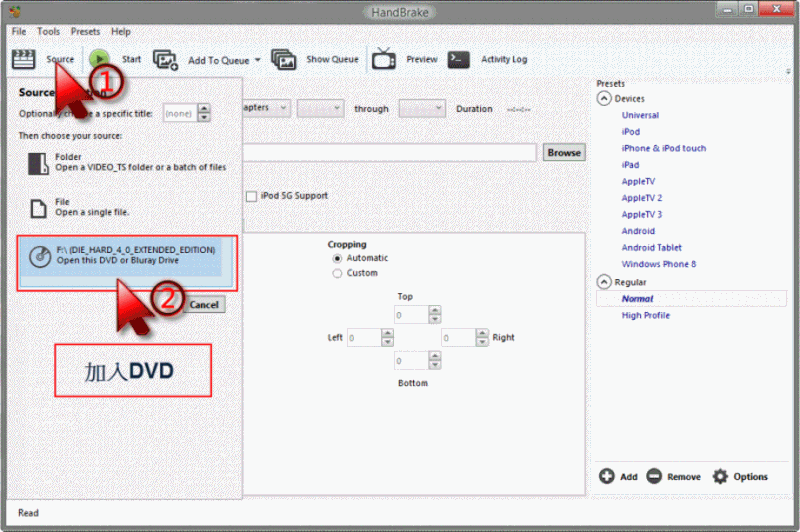
Task: Open the Help menu
Action: [x=121, y=32]
